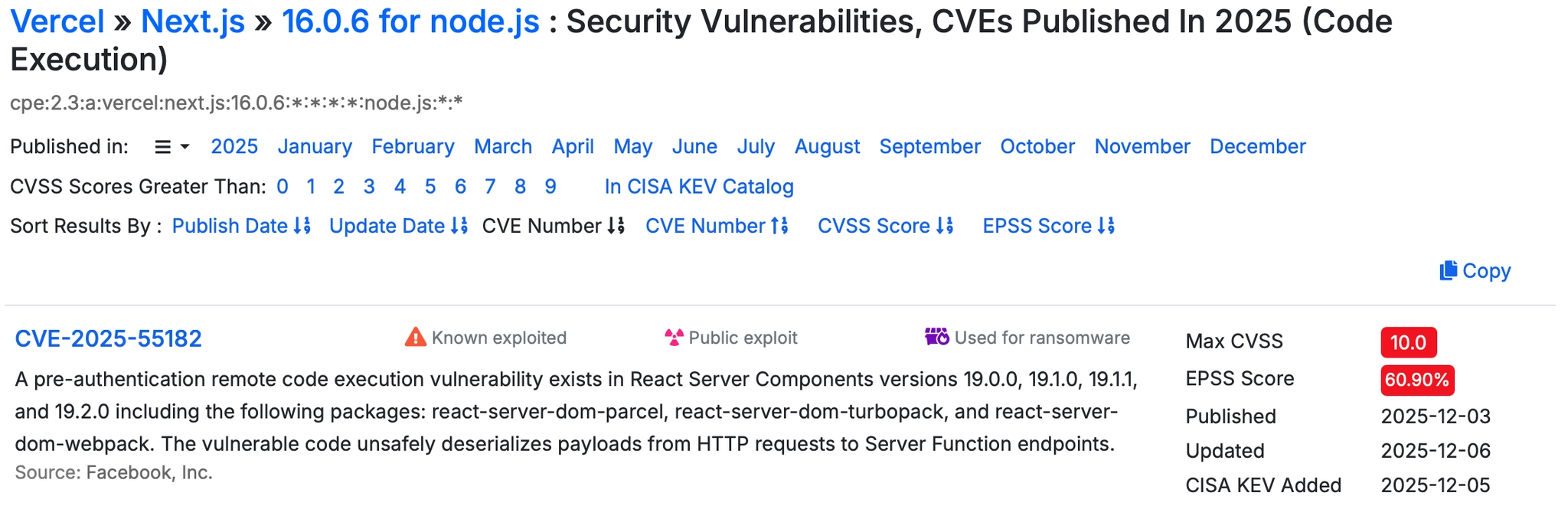Open the Next.js product link
1568x519 pixels.
(x=192, y=21)
